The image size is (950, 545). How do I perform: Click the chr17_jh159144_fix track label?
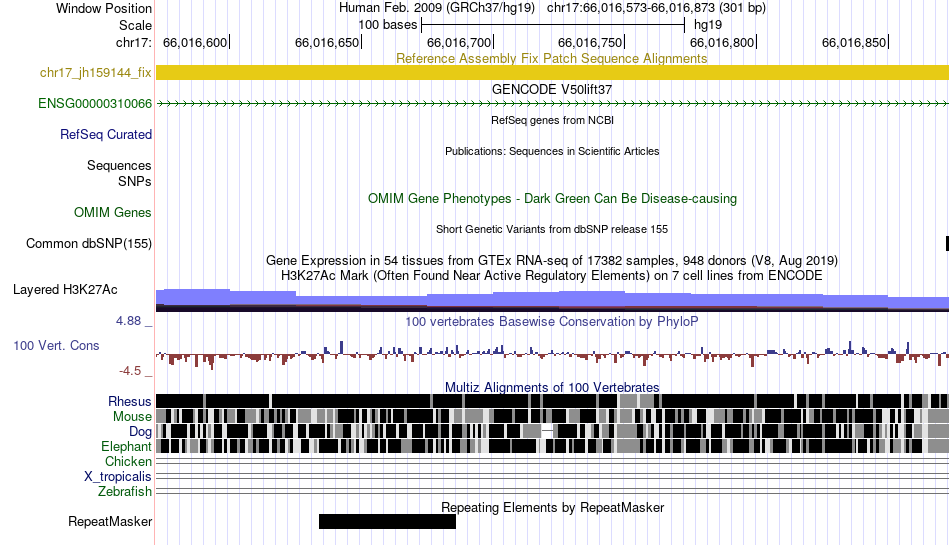tap(95, 73)
